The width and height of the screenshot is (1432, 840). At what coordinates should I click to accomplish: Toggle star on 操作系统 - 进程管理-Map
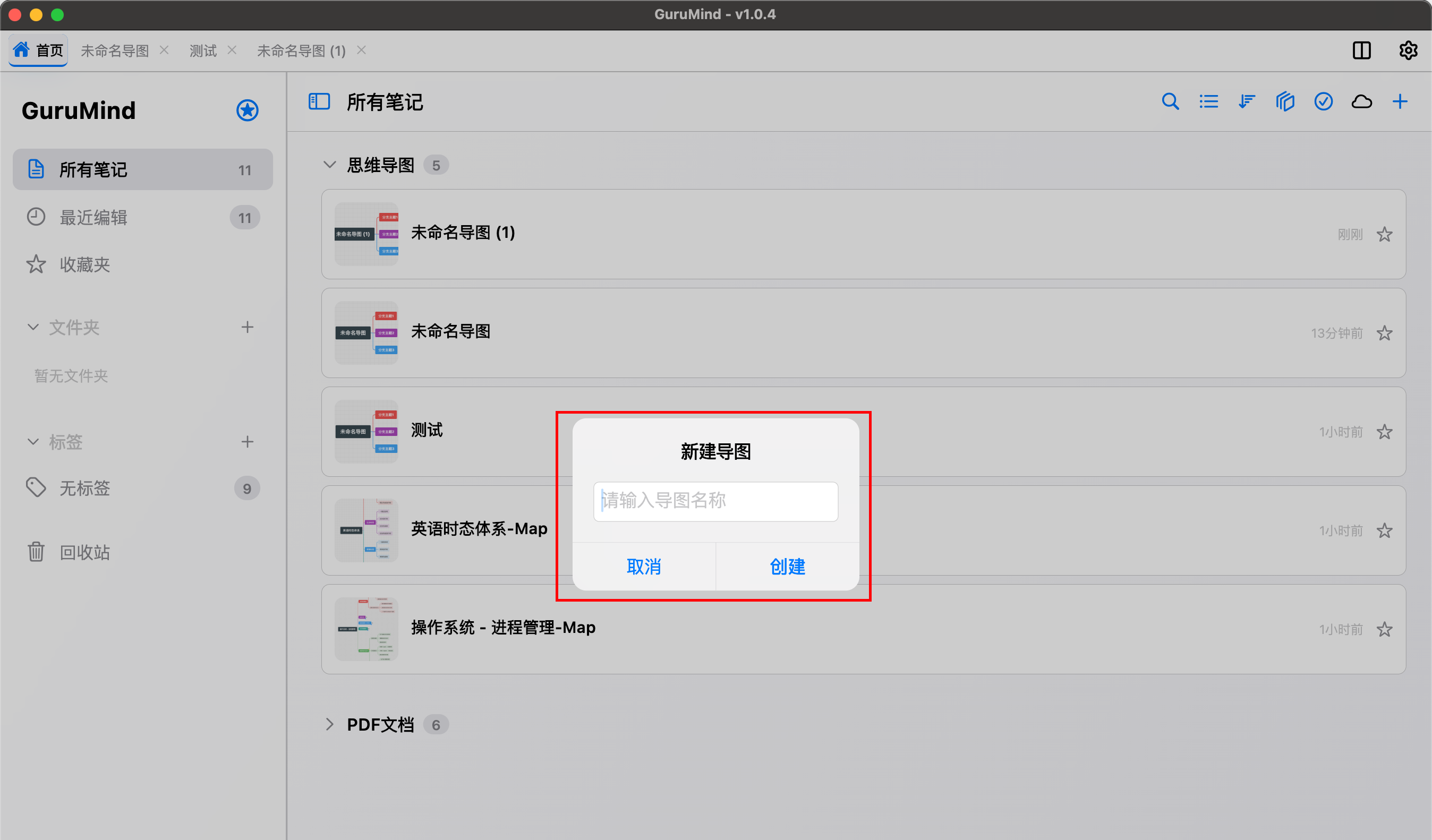click(x=1384, y=629)
